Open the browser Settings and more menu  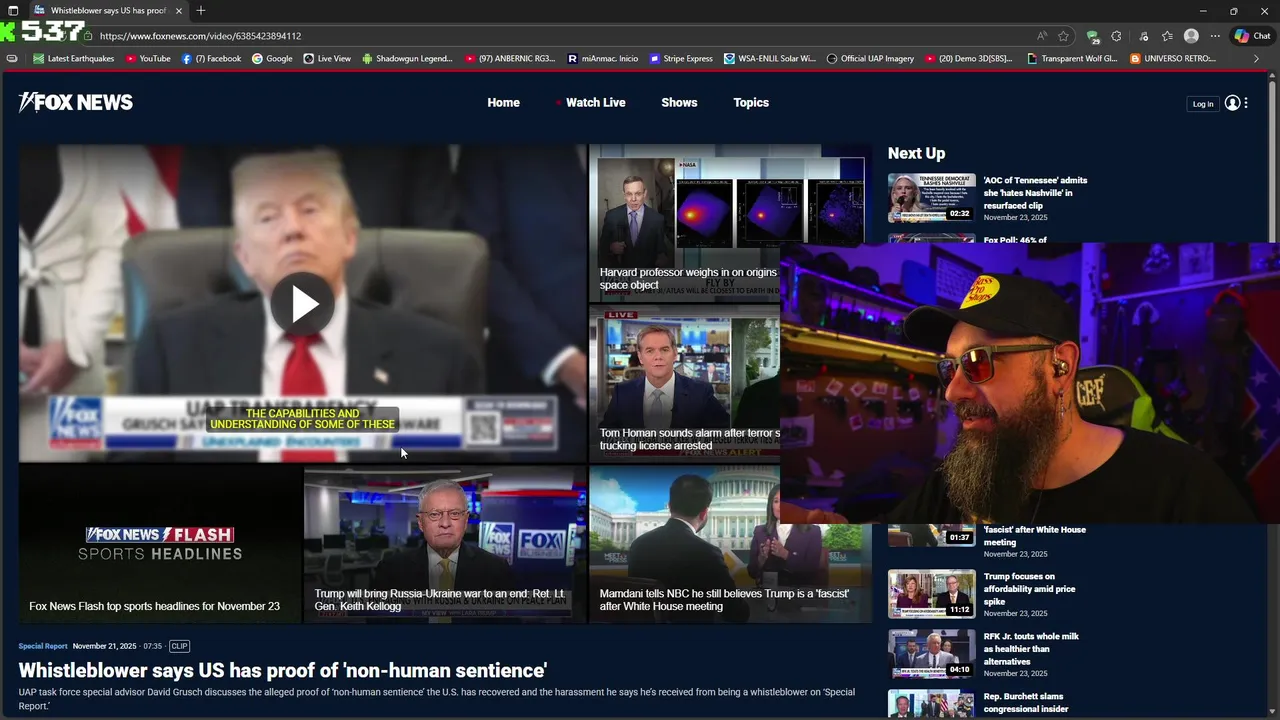point(1215,36)
